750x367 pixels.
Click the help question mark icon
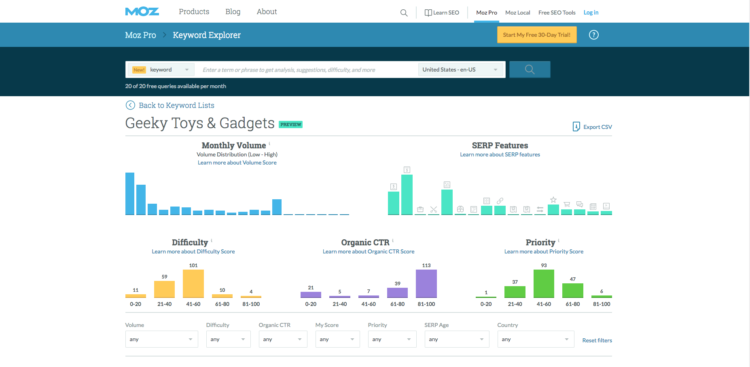coord(594,35)
